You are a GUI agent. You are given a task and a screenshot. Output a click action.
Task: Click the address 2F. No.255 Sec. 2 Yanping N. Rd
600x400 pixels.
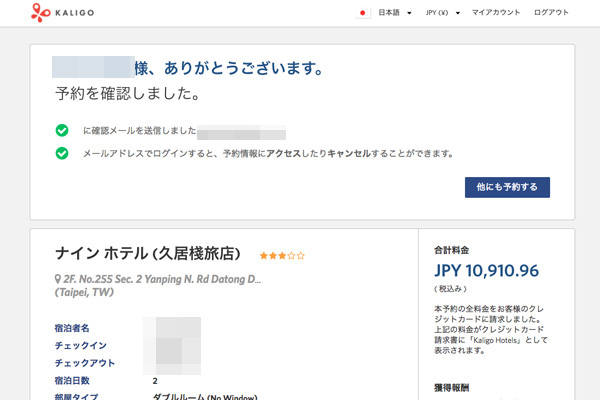(162, 279)
